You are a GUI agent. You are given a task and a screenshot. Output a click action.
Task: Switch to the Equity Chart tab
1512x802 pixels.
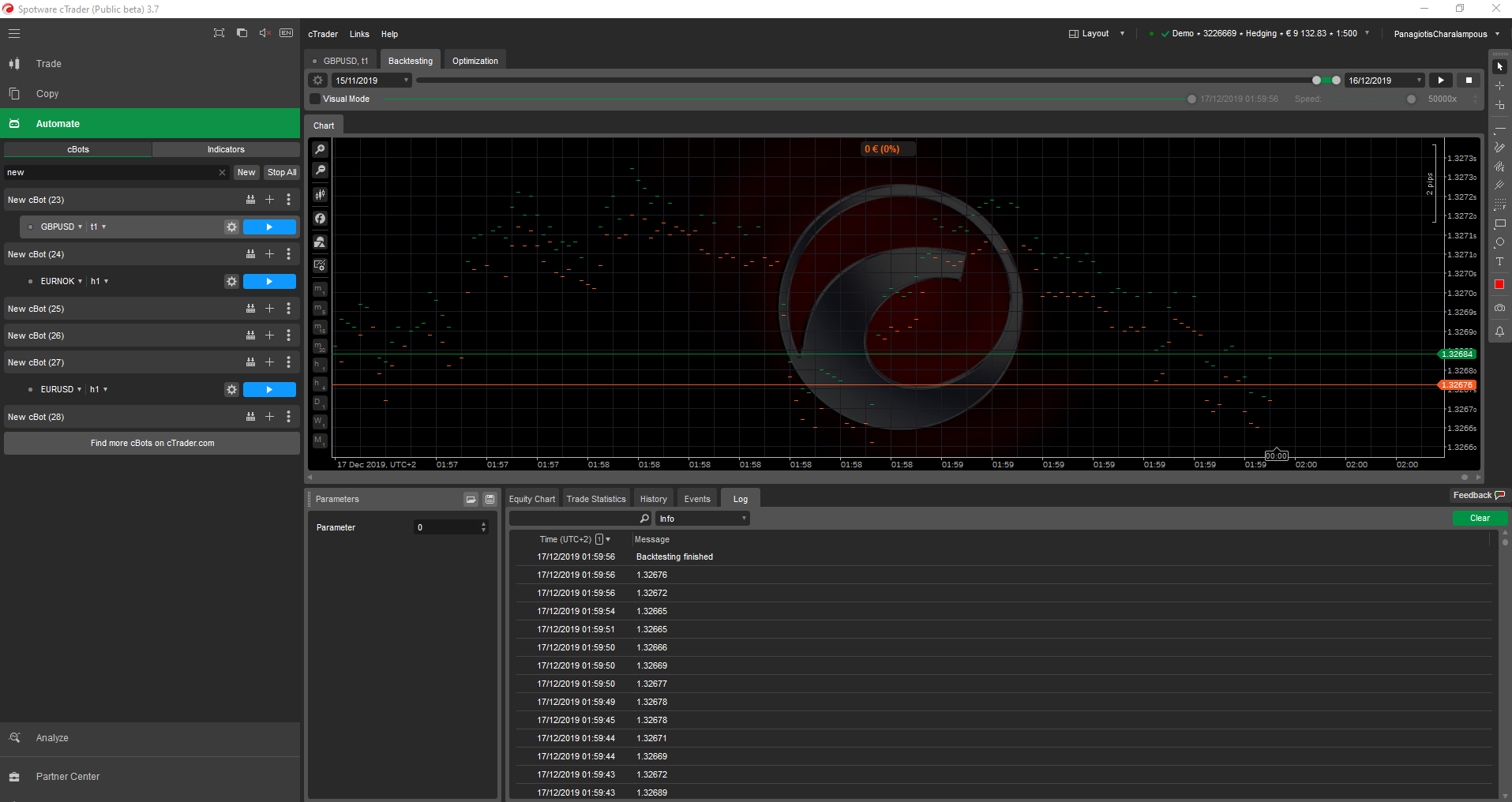[532, 499]
